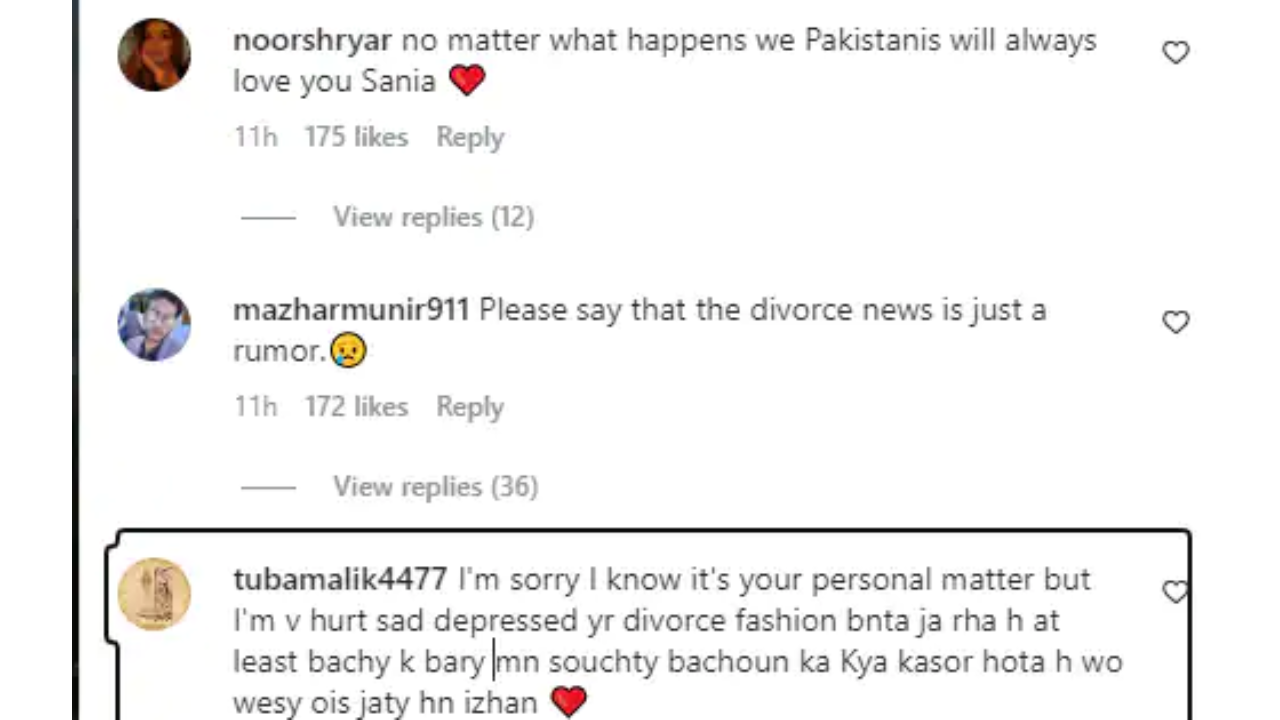Visit the tubamalik4477 username link
Screen dimensions: 1280x720
(340, 580)
